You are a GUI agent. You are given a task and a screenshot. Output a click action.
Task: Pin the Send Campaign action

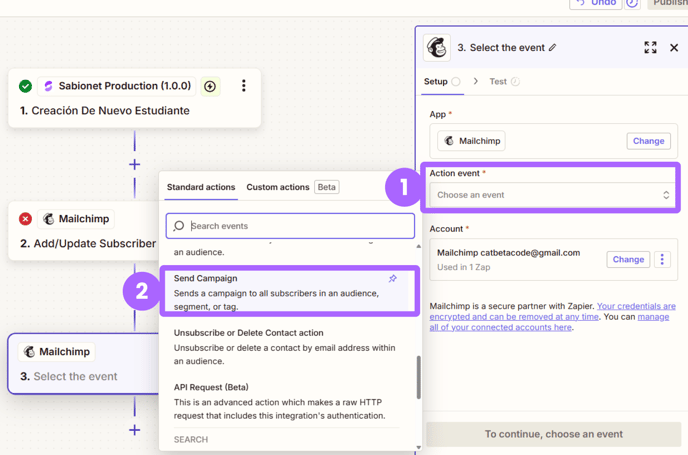point(393,278)
